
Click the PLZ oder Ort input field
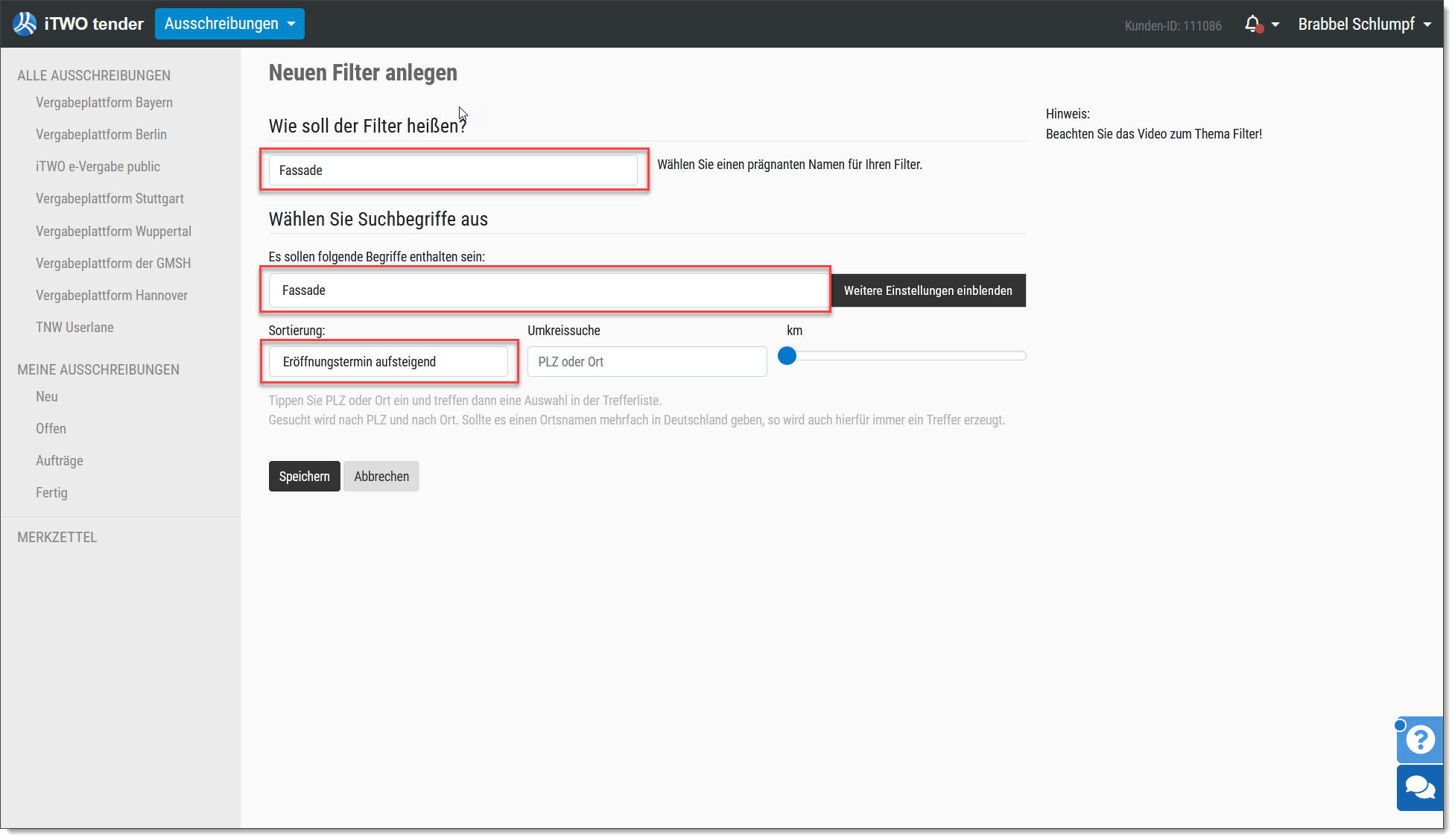click(647, 362)
